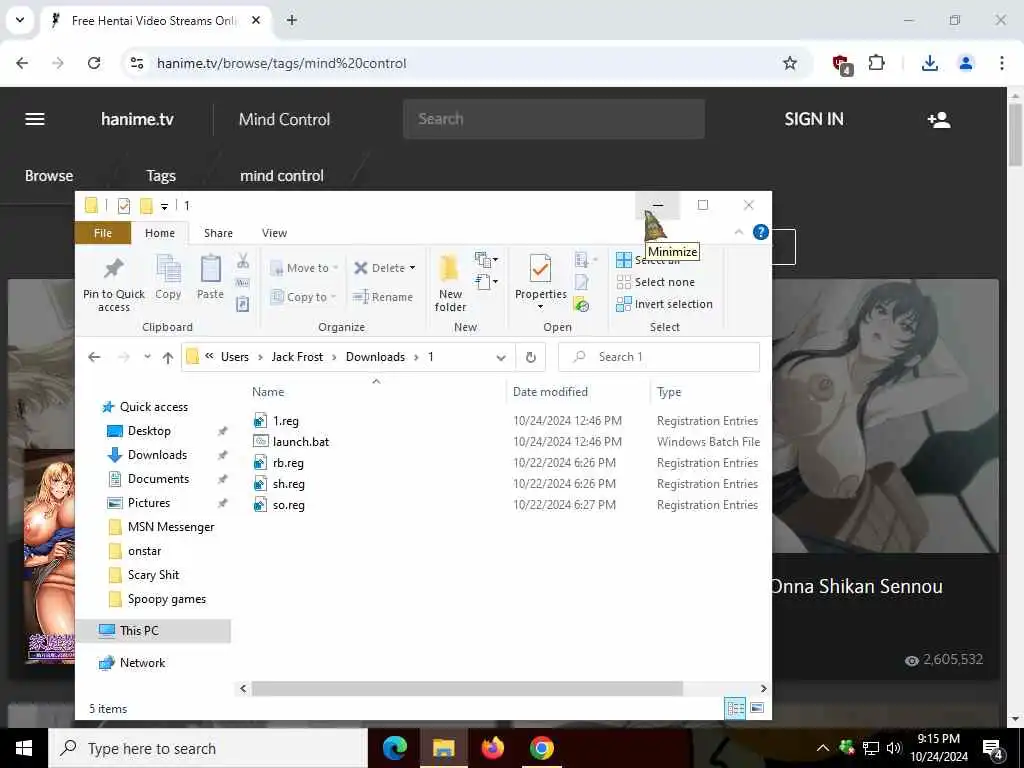Click the website Search field
The height and width of the screenshot is (768, 1024).
pyautogui.click(x=554, y=119)
